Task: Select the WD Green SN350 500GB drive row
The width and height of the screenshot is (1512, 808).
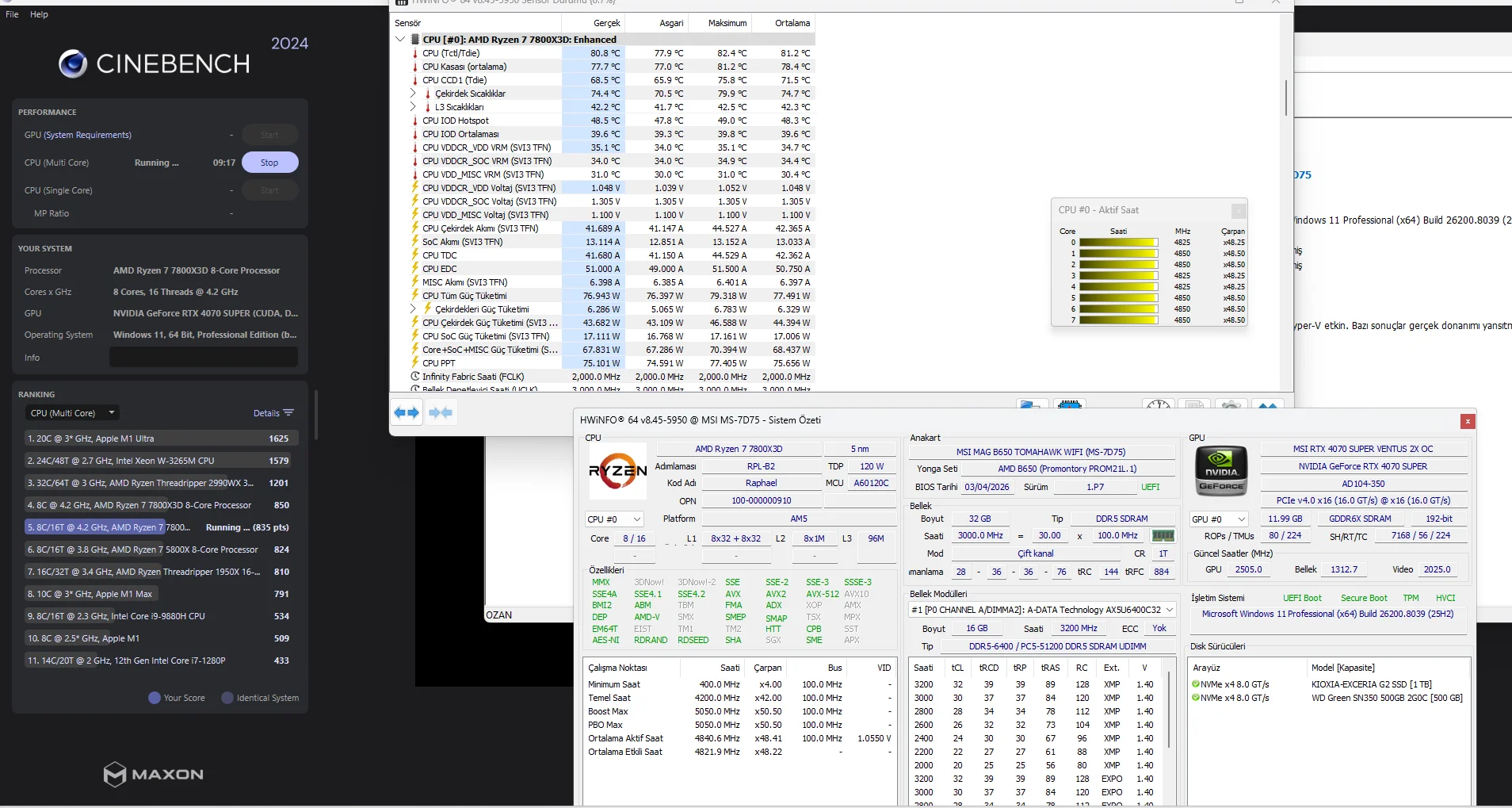Action: point(1328,698)
